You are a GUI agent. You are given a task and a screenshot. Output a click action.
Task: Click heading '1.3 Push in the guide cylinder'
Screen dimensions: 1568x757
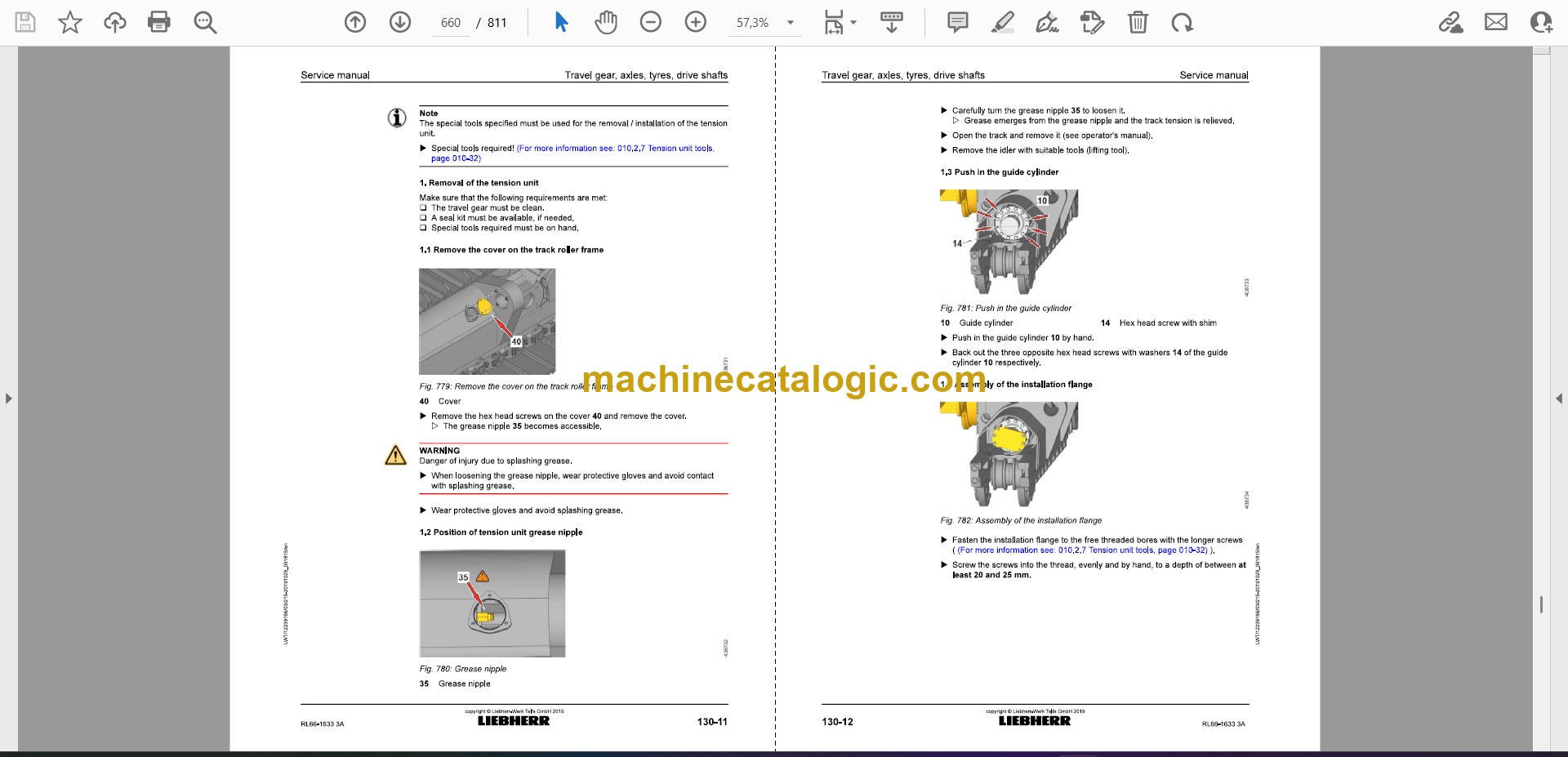pyautogui.click(x=1000, y=172)
